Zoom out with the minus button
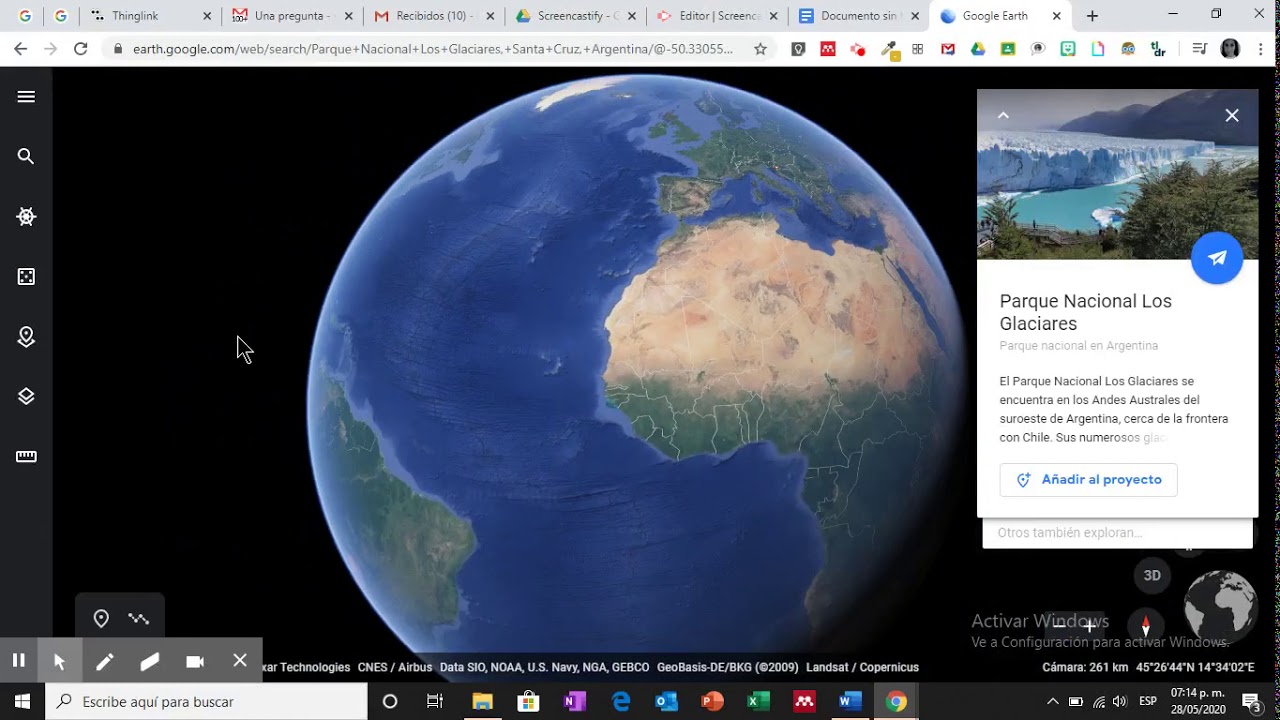The image size is (1280, 720). click(1059, 626)
